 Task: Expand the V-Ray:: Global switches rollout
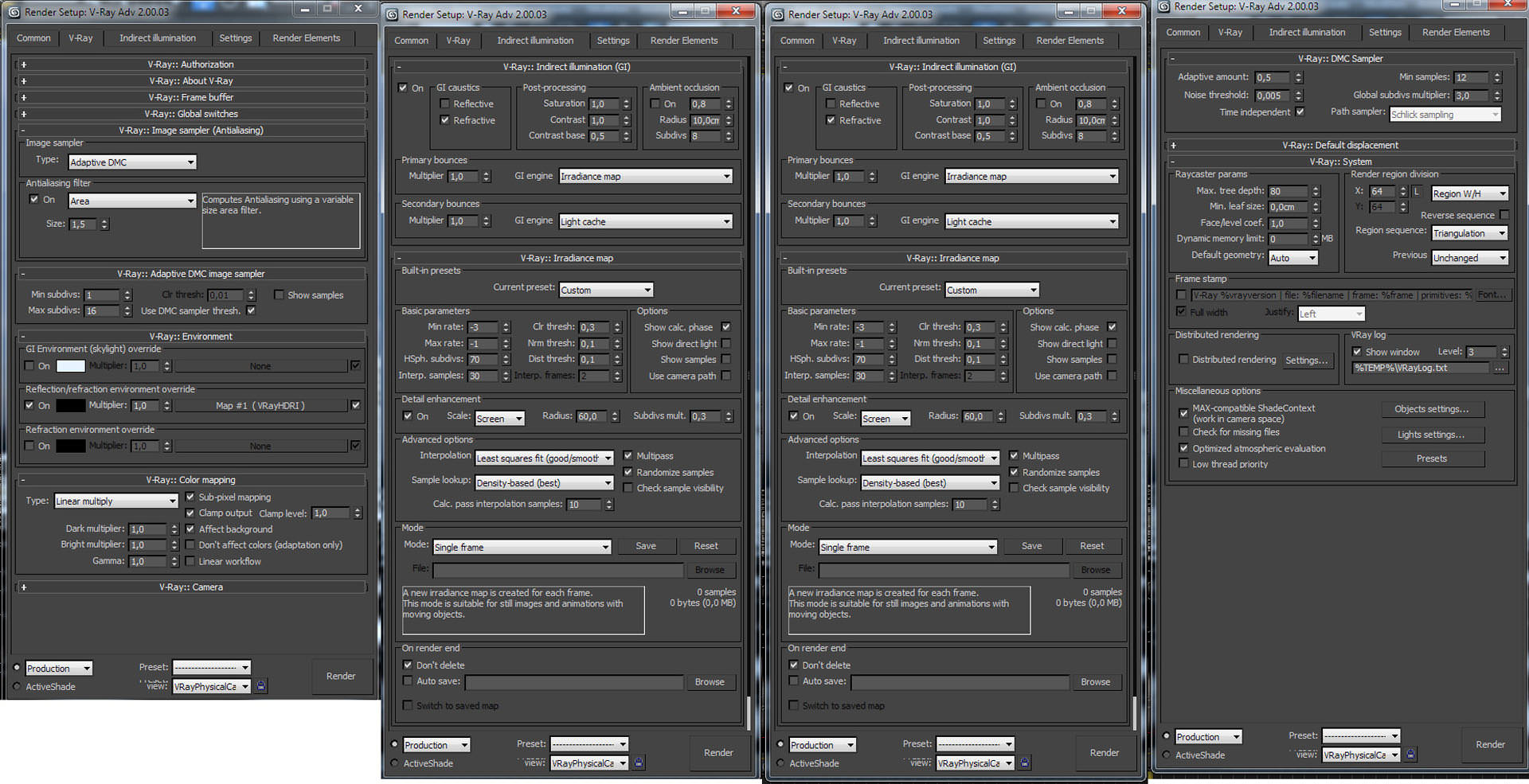[x=191, y=114]
